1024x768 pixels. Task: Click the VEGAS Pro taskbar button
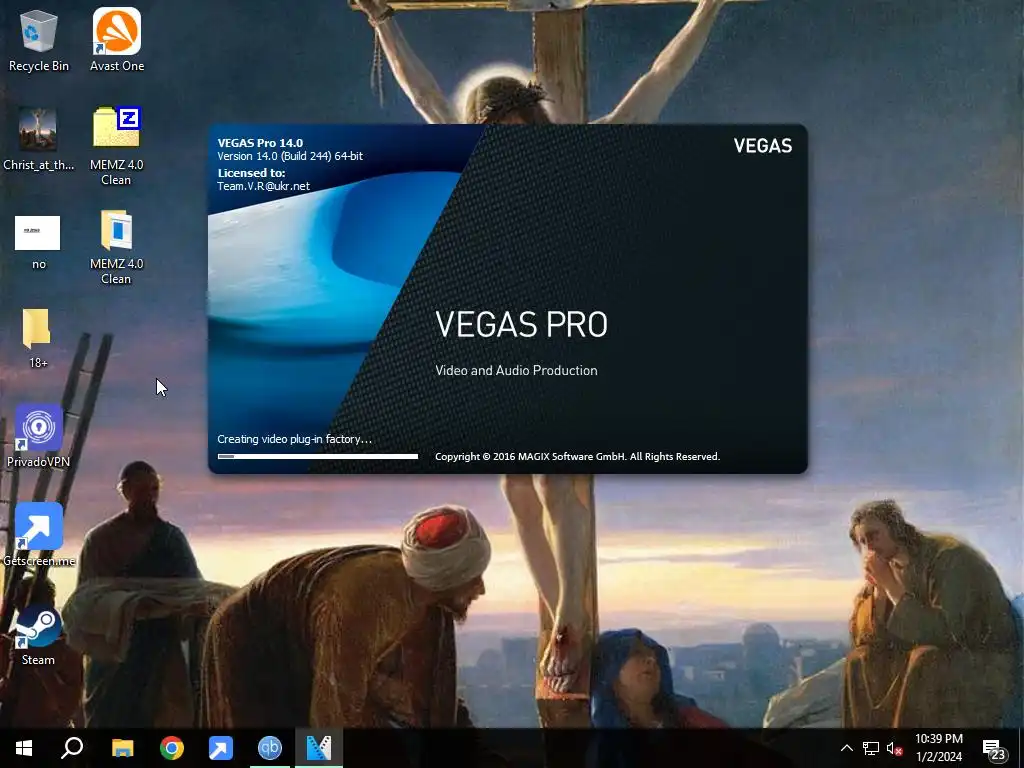coord(319,748)
